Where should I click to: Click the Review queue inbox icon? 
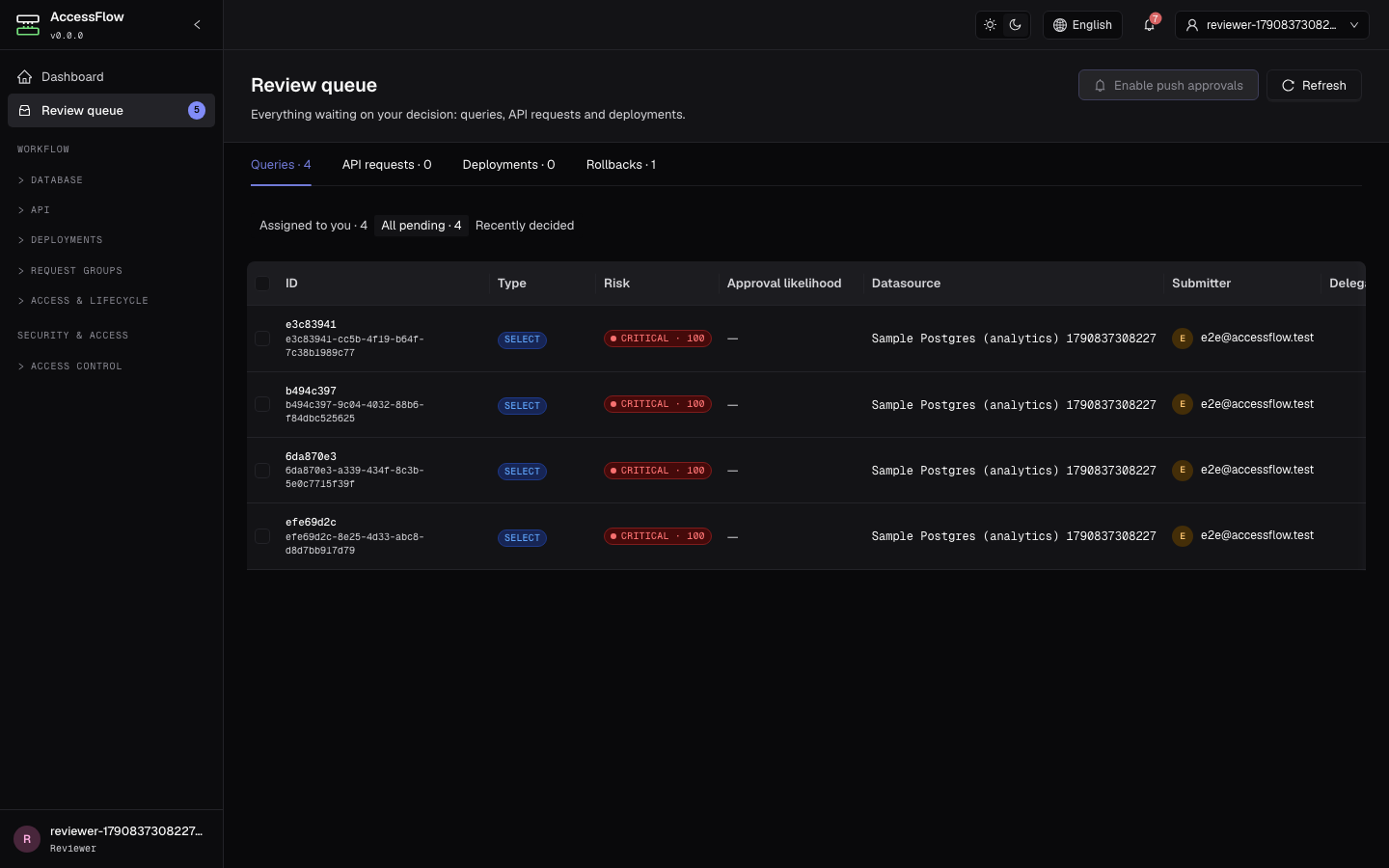pyautogui.click(x=25, y=111)
